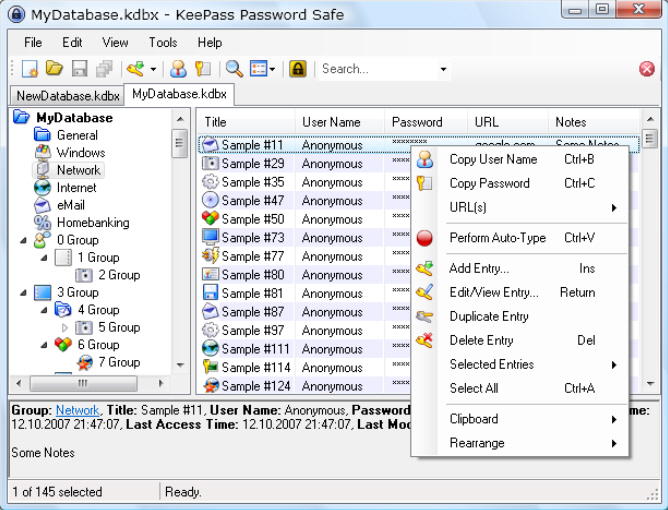Image resolution: width=668 pixels, height=510 pixels.
Task: Click into the Search field
Action: (x=377, y=69)
